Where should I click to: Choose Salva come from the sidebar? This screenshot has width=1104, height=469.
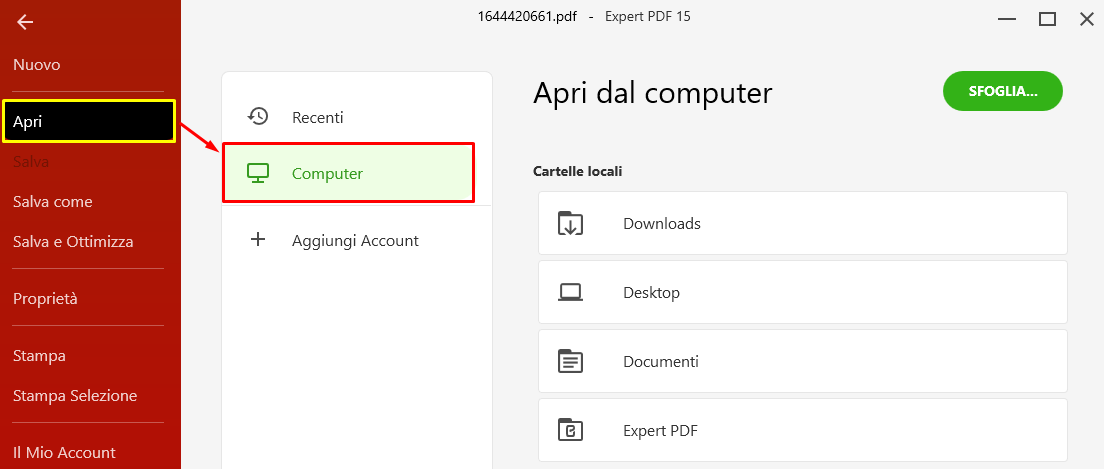coord(53,202)
